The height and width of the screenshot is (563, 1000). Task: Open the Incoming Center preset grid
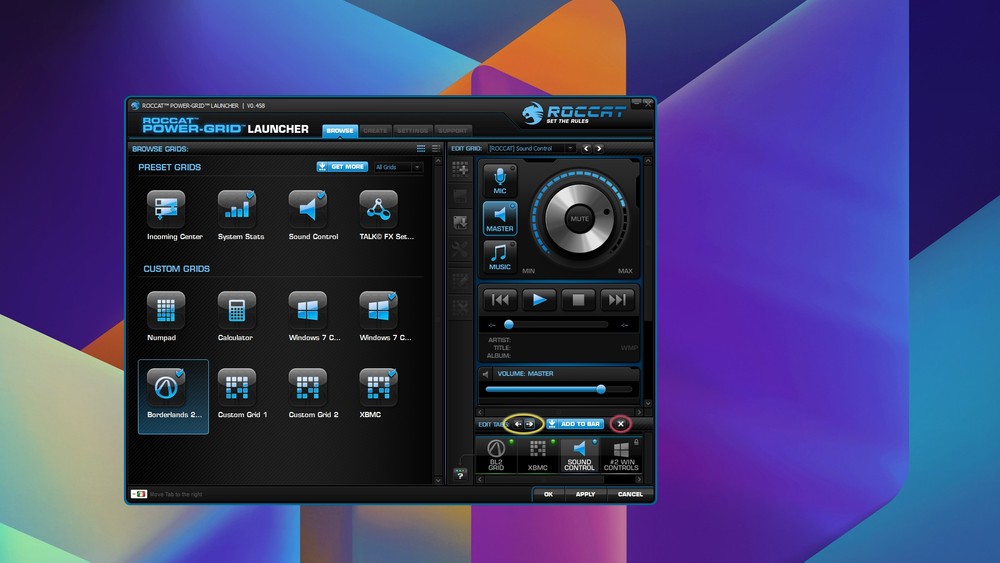pyautogui.click(x=166, y=209)
